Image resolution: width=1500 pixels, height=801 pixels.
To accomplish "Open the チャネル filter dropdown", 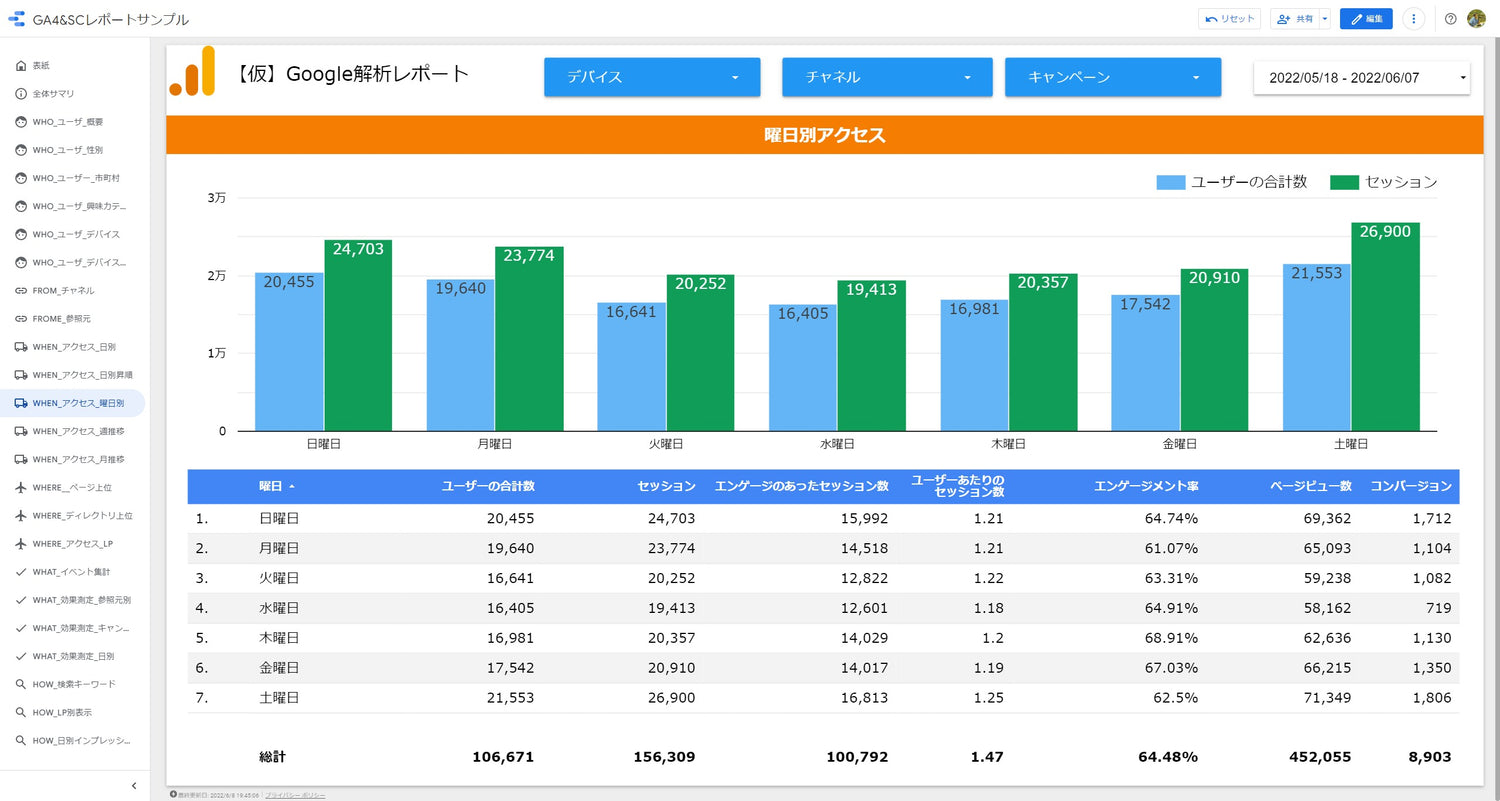I will point(887,77).
